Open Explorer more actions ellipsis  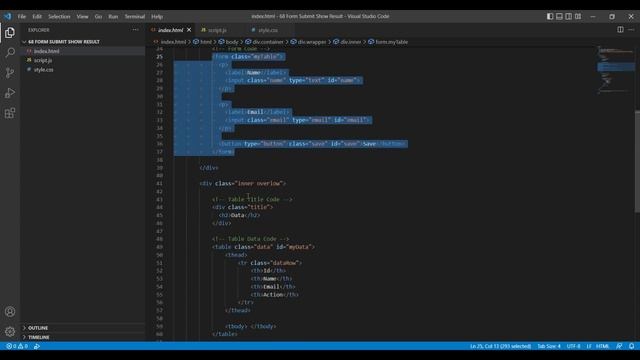(x=135, y=30)
